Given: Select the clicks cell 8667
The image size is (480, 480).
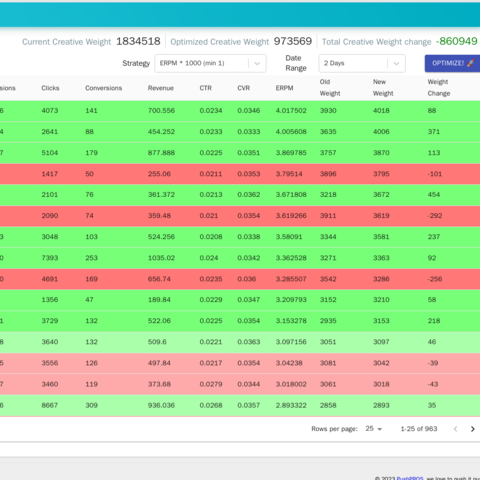Looking at the screenshot, I should click(50, 405).
